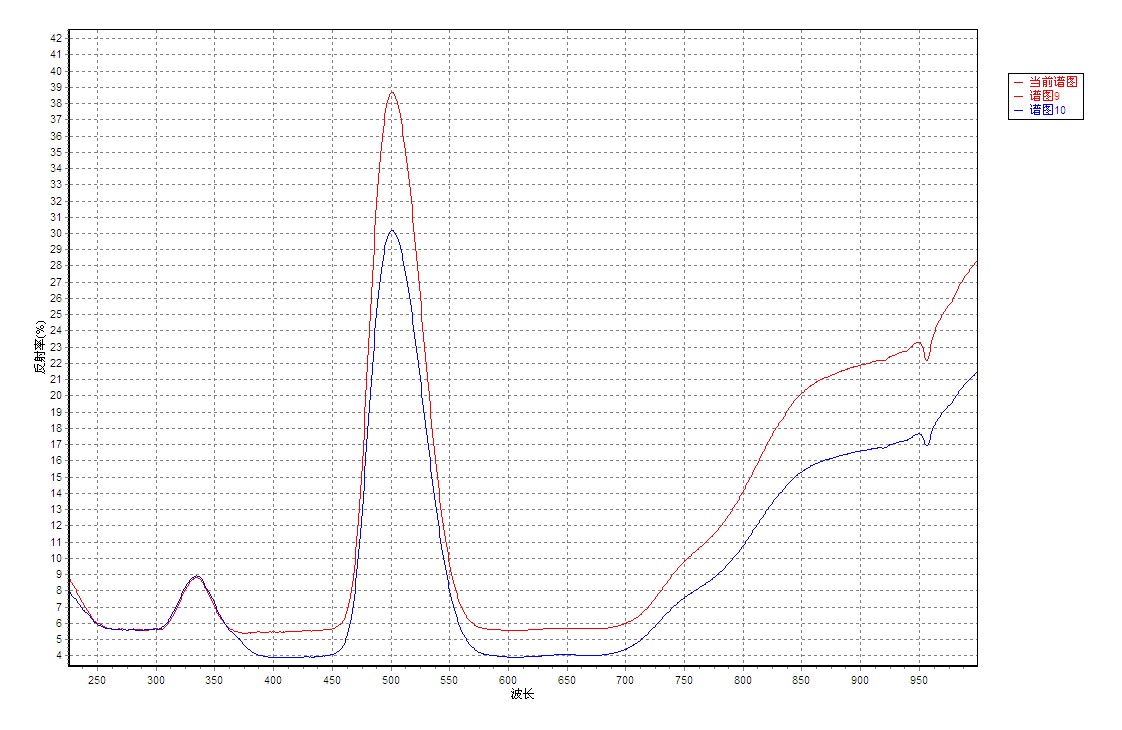
Task: Click the red curve's peak near 500 nm
Action: (x=392, y=92)
